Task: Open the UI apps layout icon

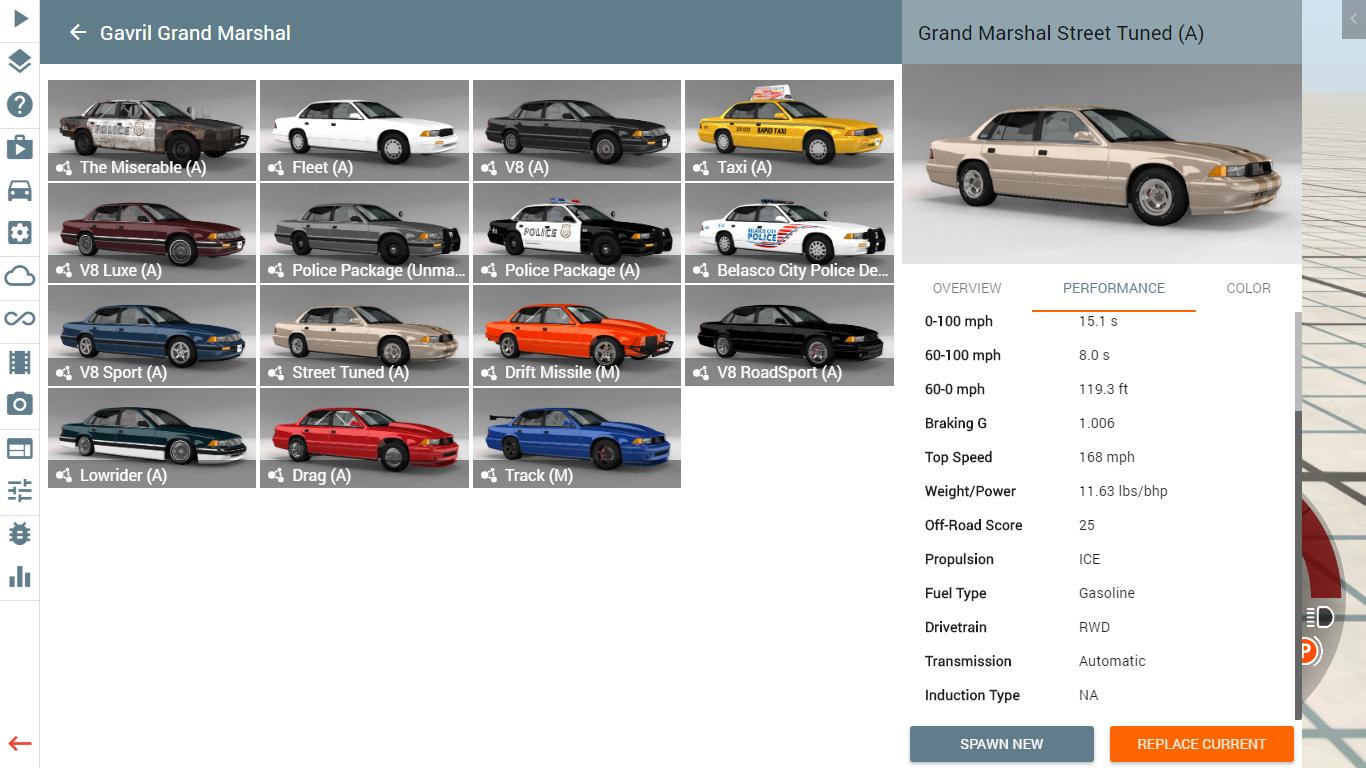Action: [x=20, y=448]
